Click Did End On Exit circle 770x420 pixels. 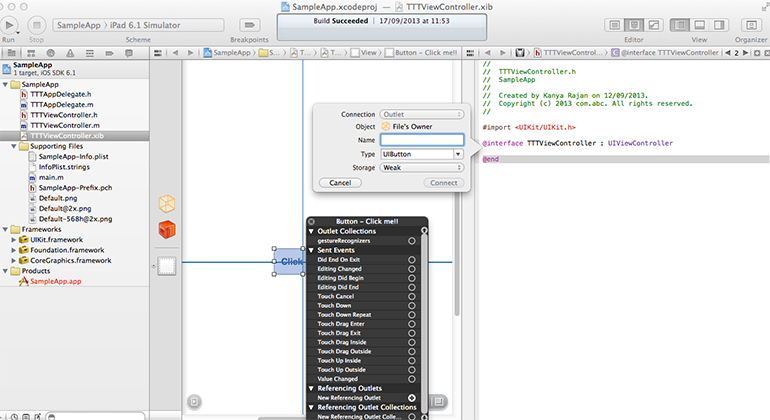412,260
